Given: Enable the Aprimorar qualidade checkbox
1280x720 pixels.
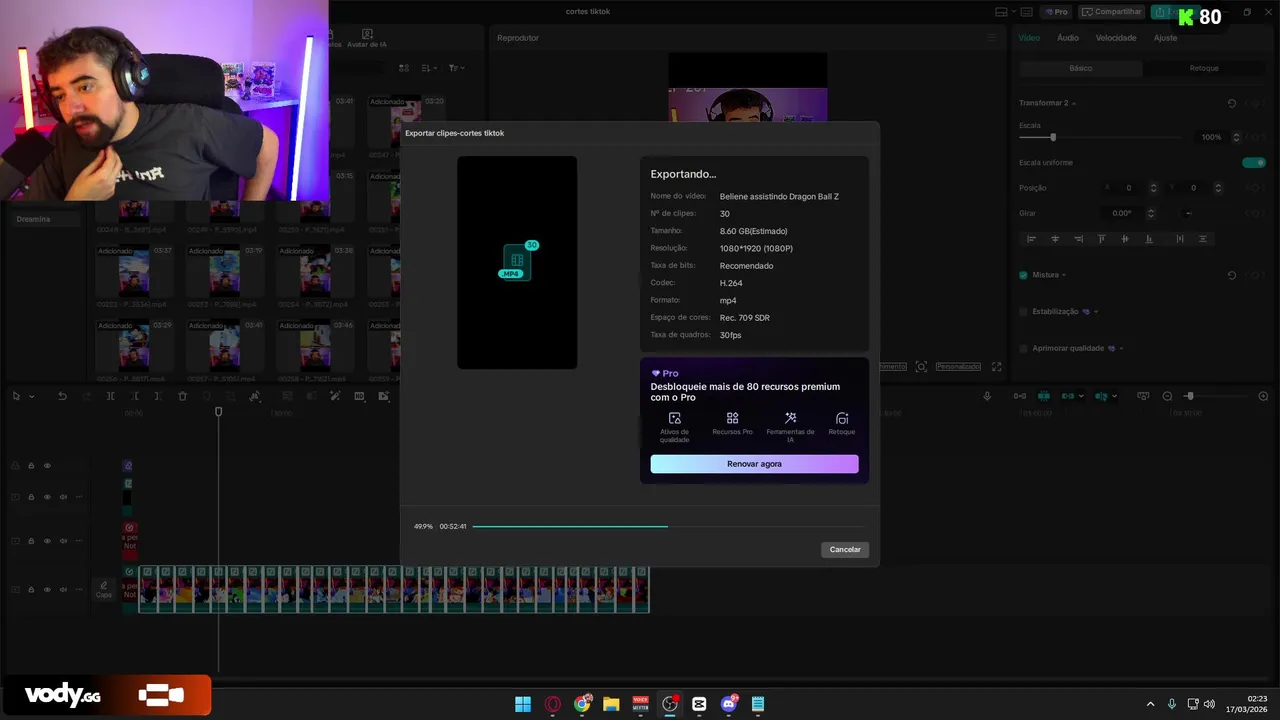Looking at the screenshot, I should (1023, 348).
